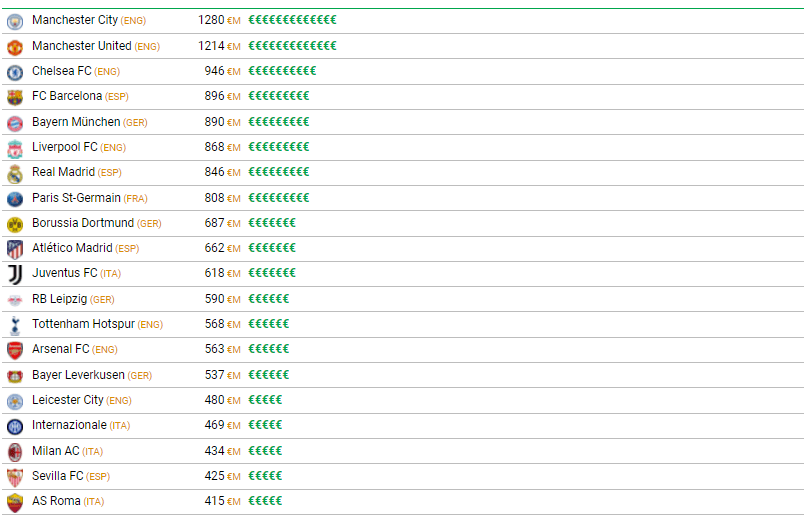804x516 pixels.
Task: Open the Tottenham Hotspur team link
Action: tap(84, 324)
